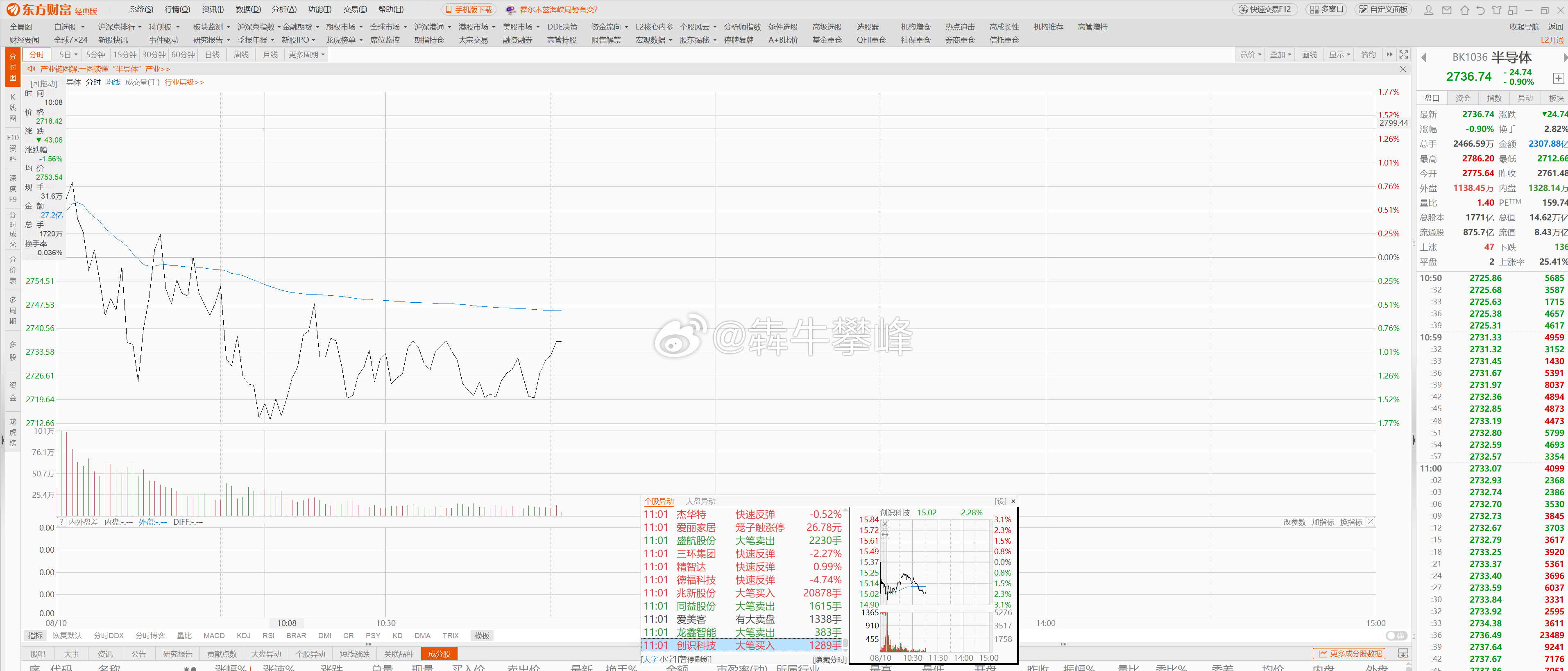Click the 快速交易F12 button

[1265, 10]
